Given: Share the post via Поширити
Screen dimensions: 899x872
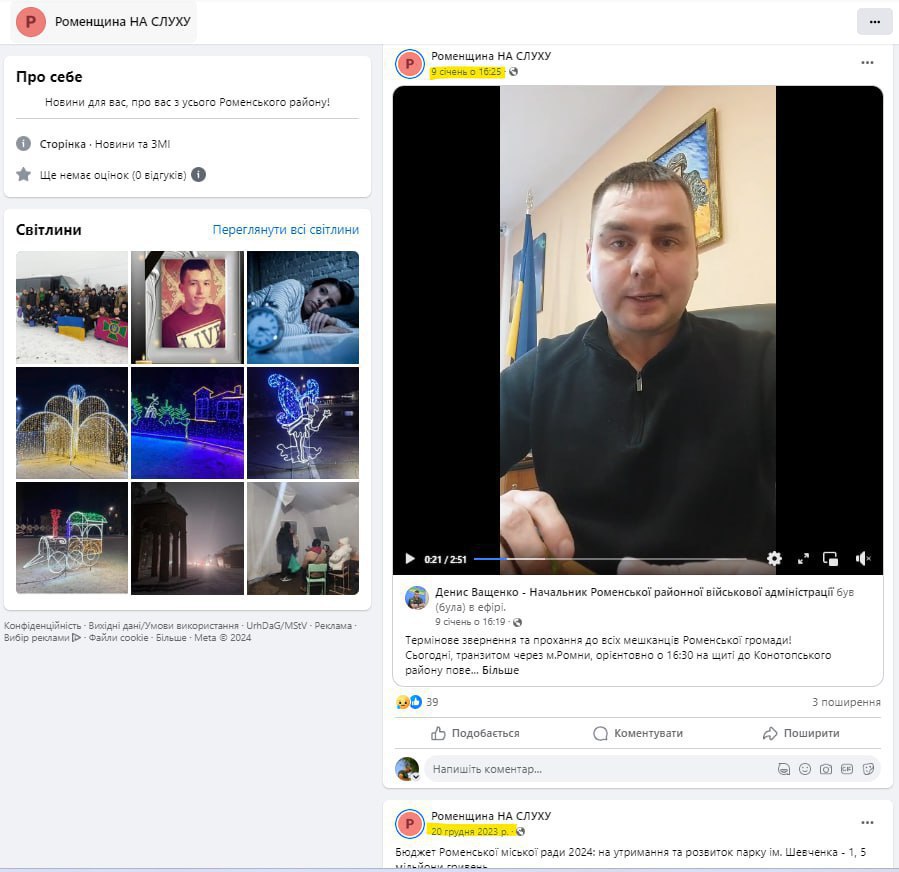Looking at the screenshot, I should point(800,733).
